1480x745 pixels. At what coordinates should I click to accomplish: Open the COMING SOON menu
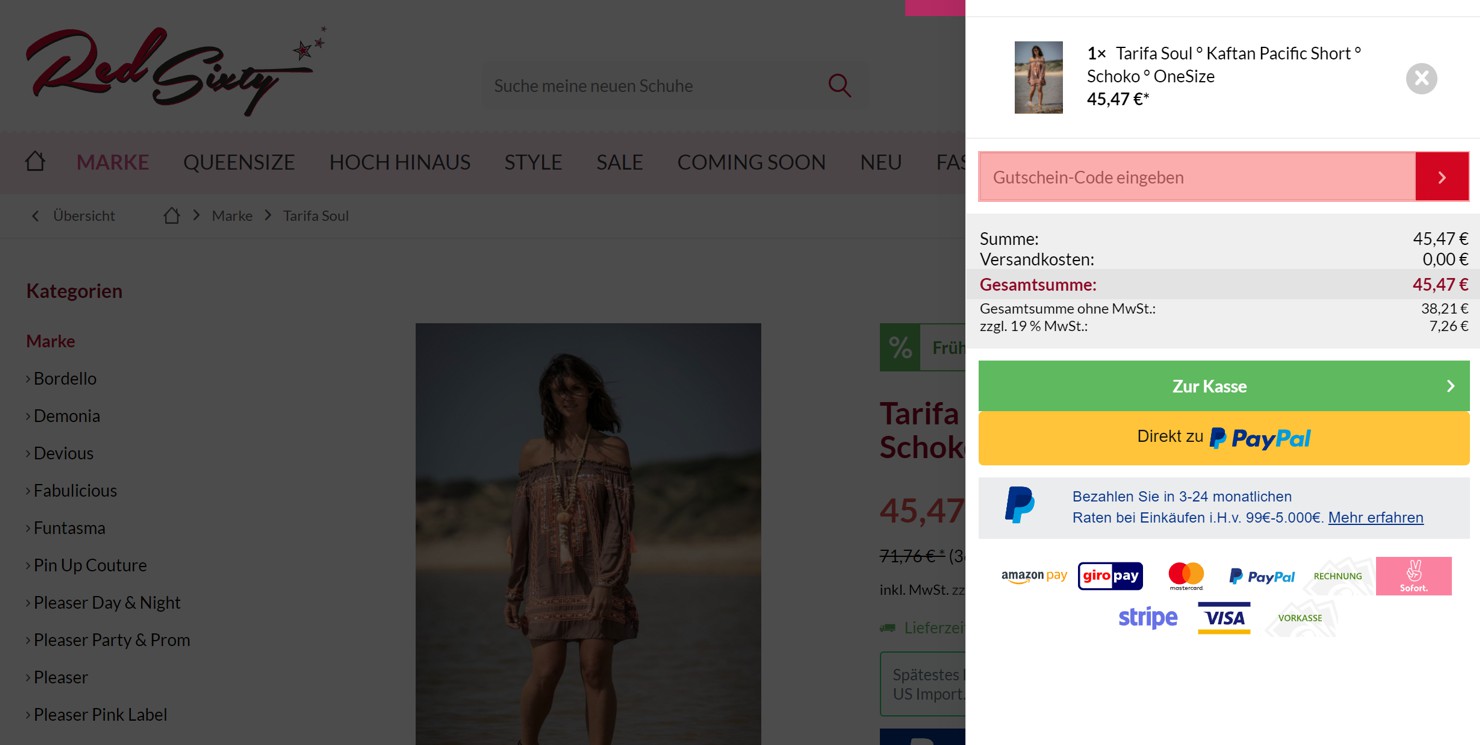coord(752,162)
